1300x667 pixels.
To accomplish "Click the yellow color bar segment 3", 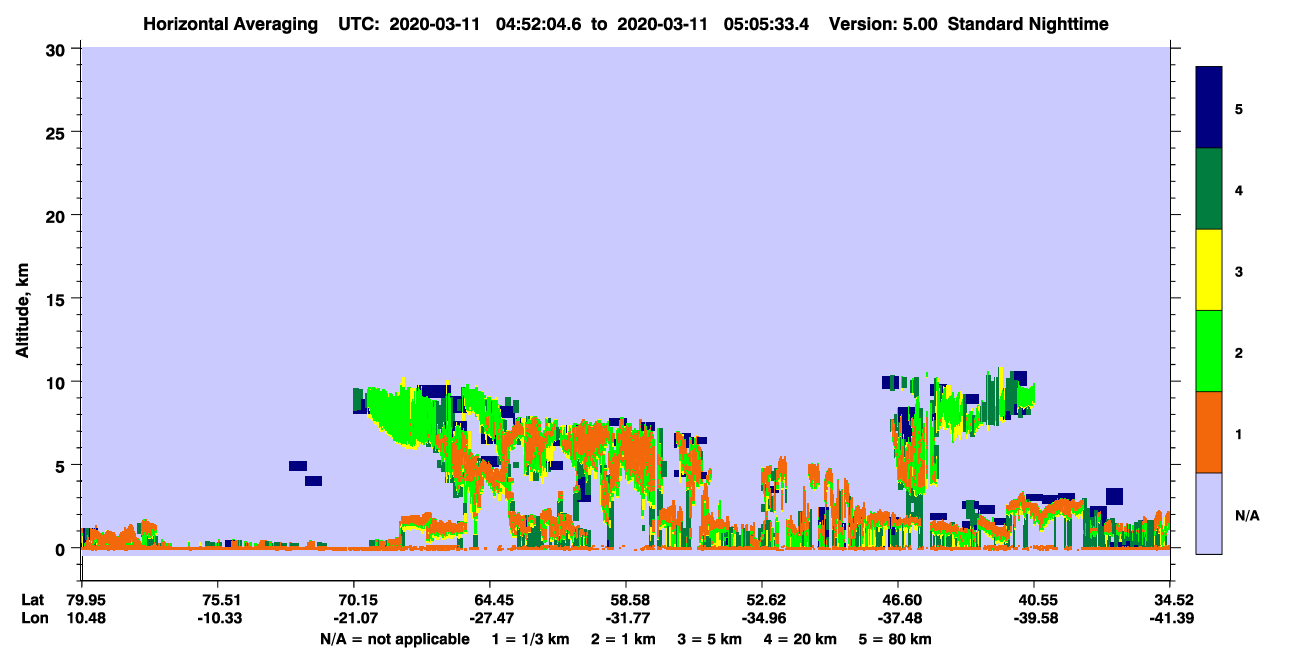I will 1209,270.
